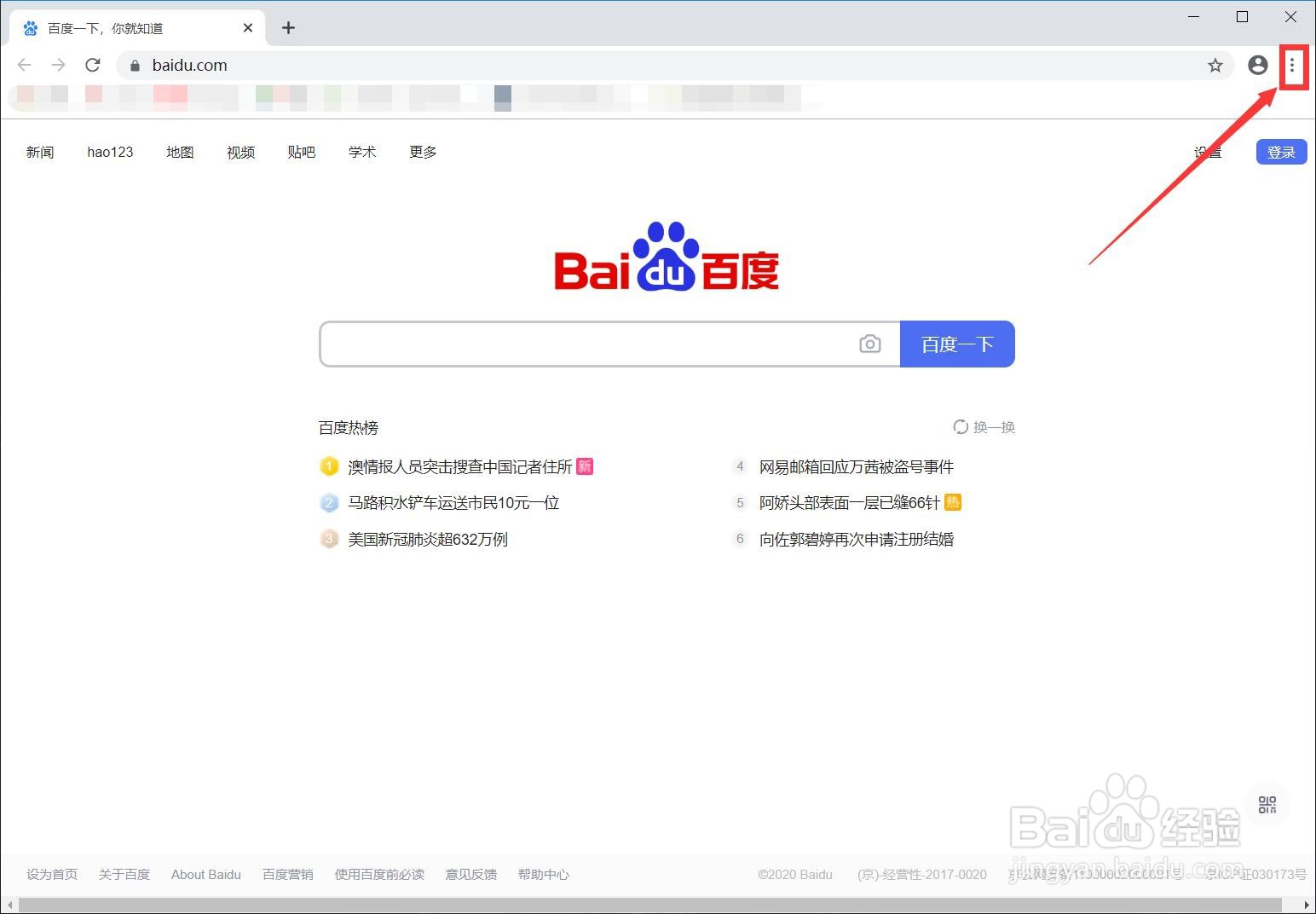Viewport: 1316px width, 914px height.
Task: Open camera image search icon
Action: click(x=869, y=344)
